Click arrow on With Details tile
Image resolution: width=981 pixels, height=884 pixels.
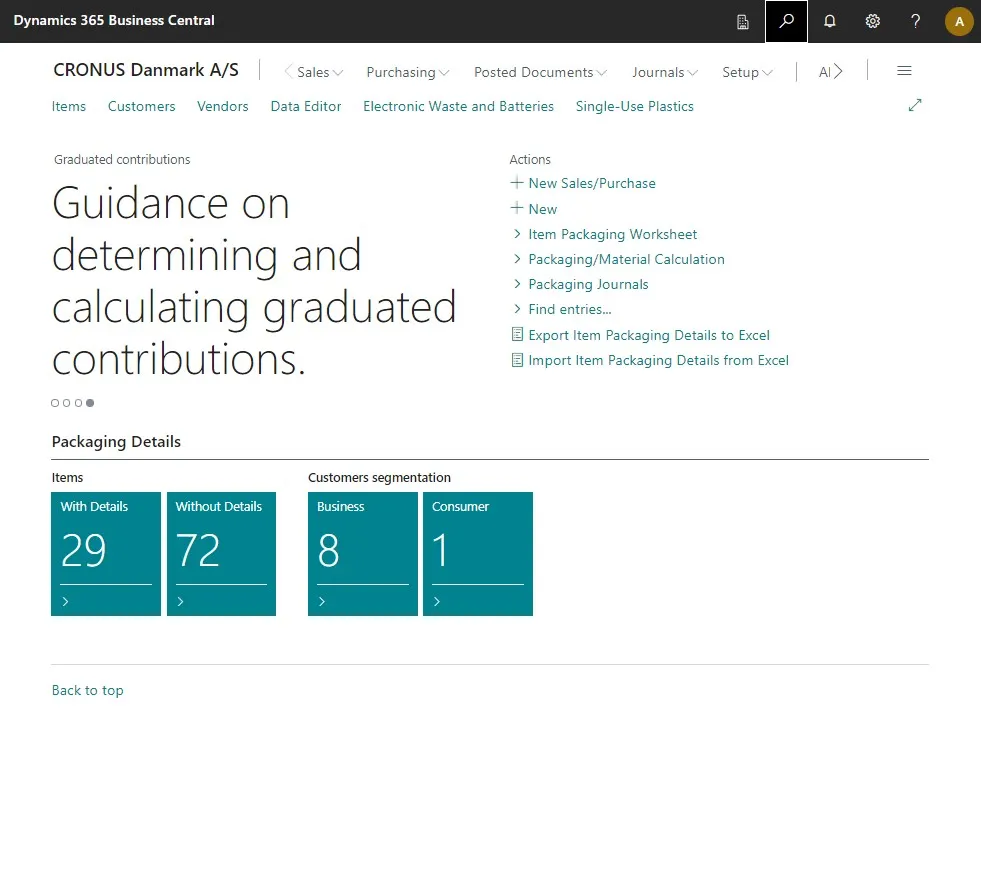pyautogui.click(x=66, y=601)
